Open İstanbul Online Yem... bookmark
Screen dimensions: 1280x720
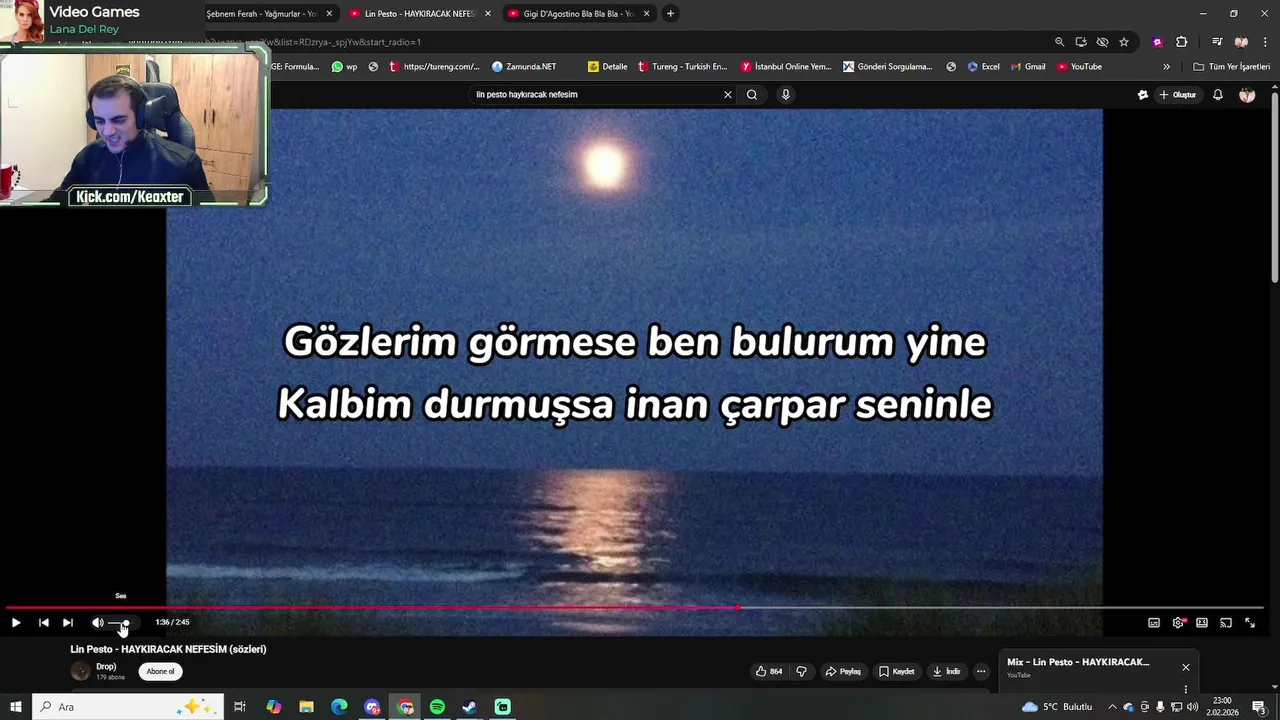[x=786, y=67]
